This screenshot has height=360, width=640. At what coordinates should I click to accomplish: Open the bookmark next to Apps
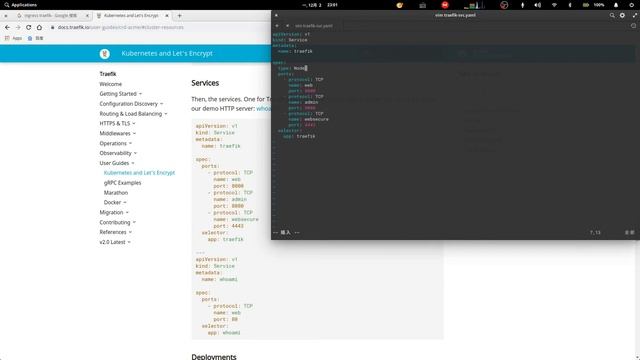36,38
